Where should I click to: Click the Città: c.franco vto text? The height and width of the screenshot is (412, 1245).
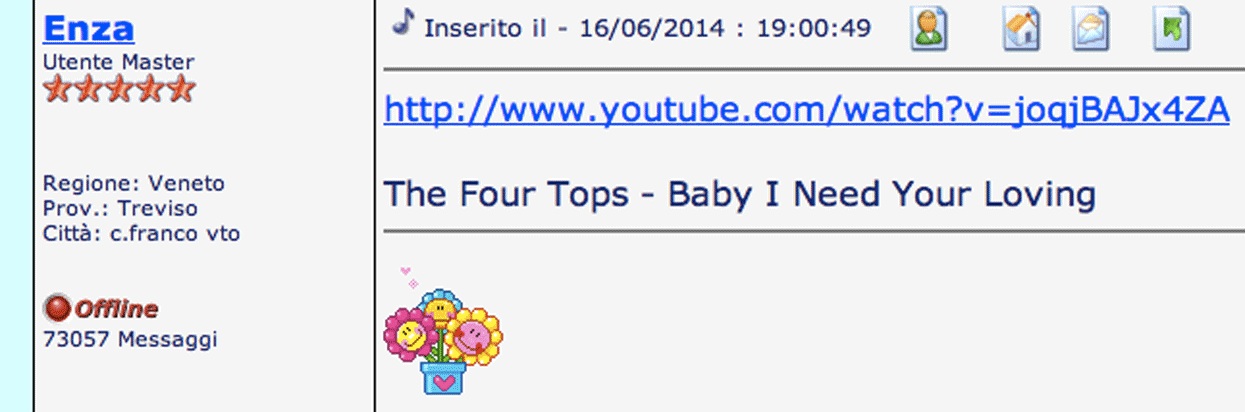pos(141,235)
